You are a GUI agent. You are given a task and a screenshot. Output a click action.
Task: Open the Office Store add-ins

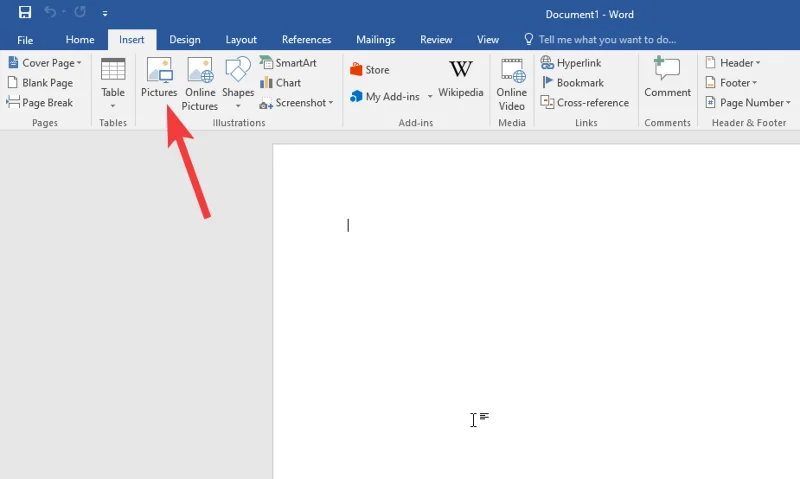pos(369,70)
